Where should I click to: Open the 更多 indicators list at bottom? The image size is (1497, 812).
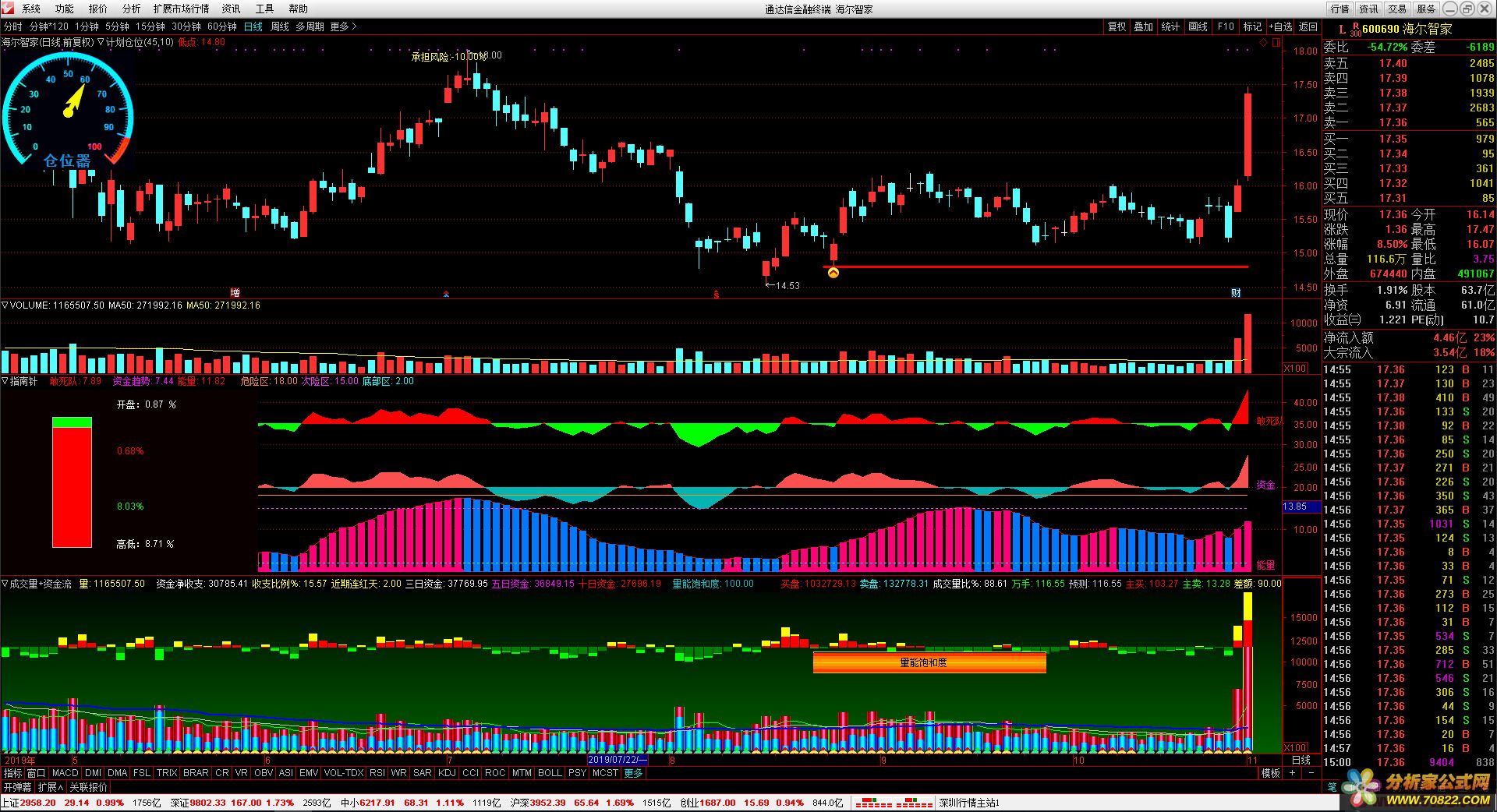633,773
